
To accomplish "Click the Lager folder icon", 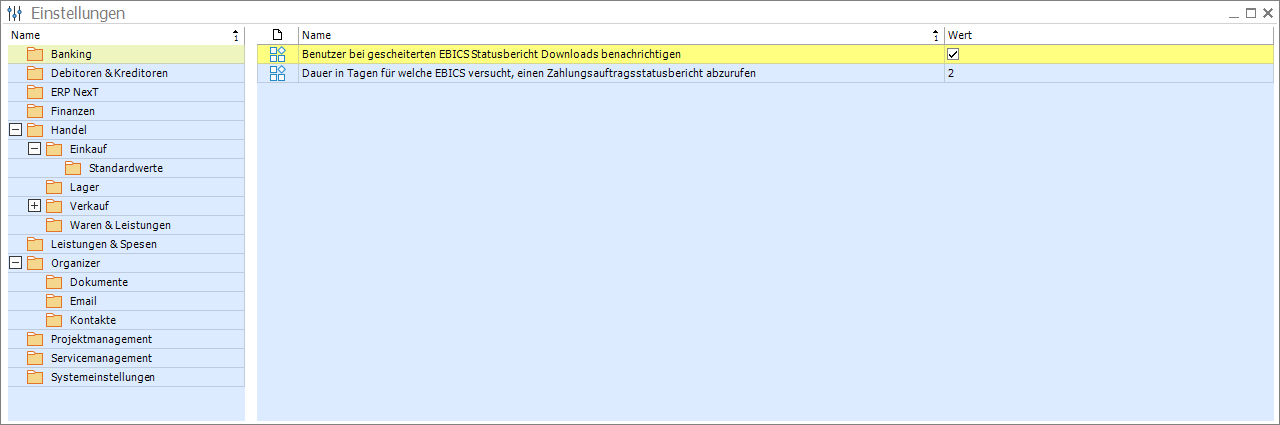I will 54,187.
